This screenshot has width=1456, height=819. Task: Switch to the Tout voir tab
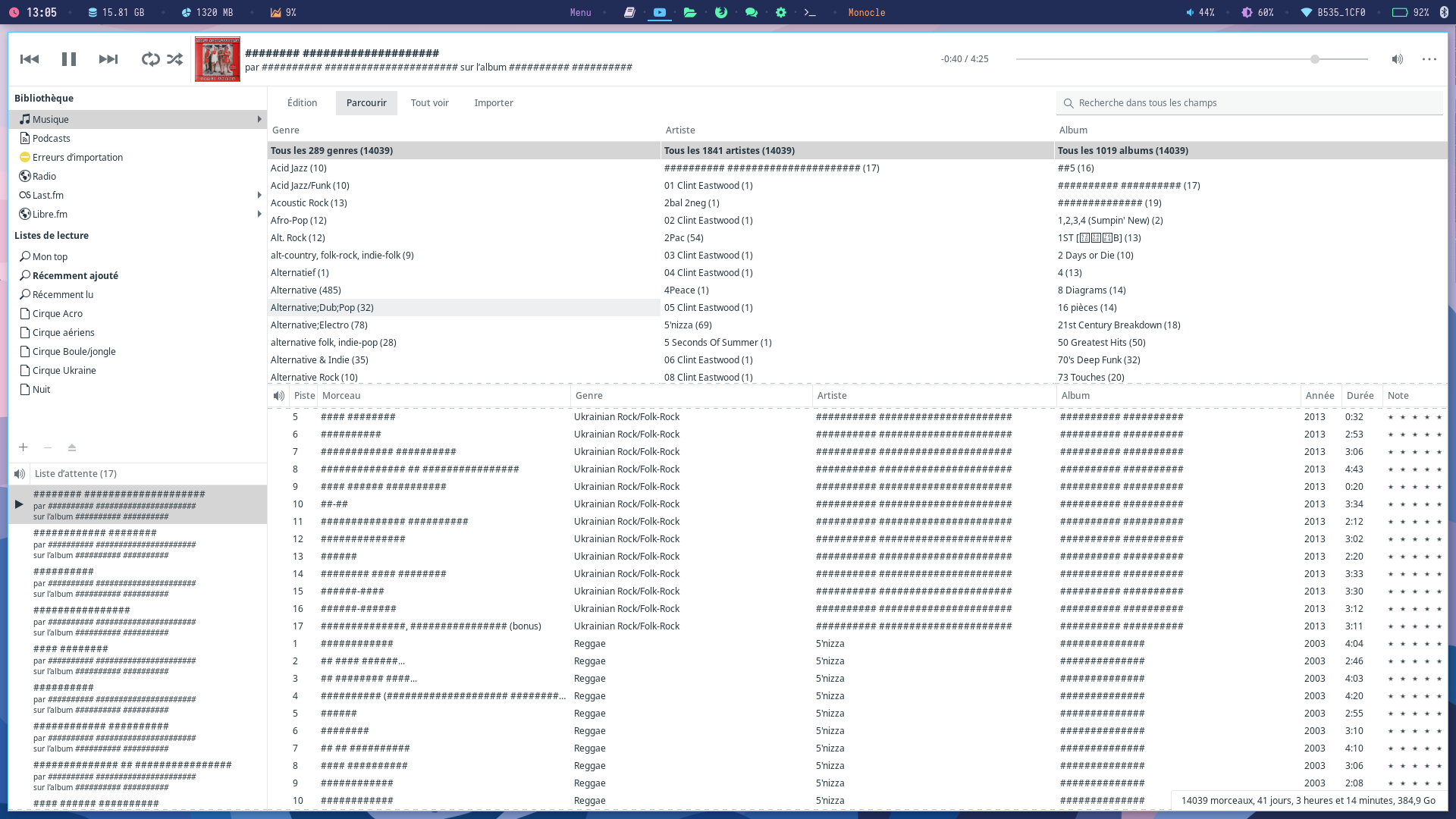pos(430,103)
